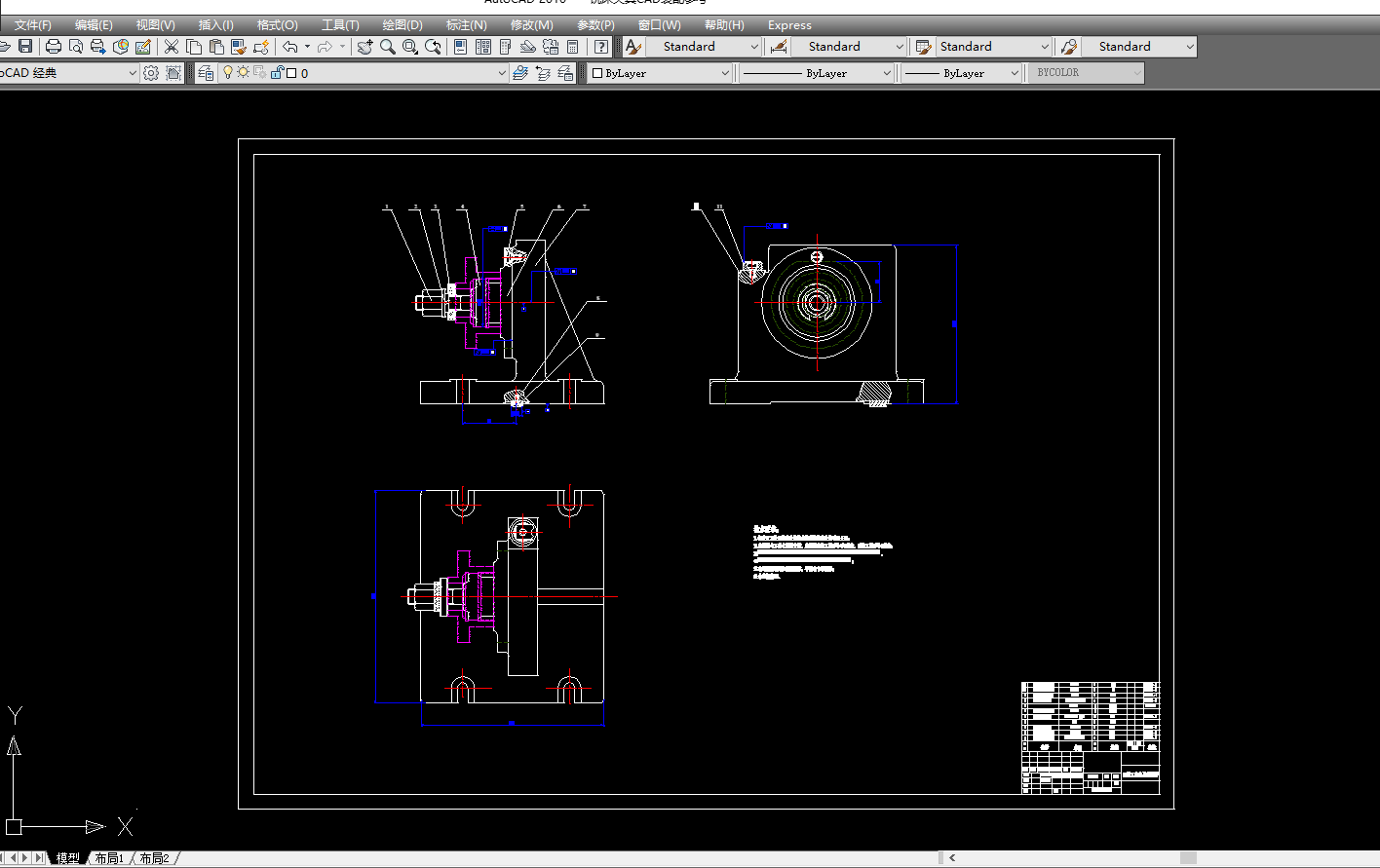Open the Dimension Style manager icon
Screen dimensions: 1380x868
[779, 46]
